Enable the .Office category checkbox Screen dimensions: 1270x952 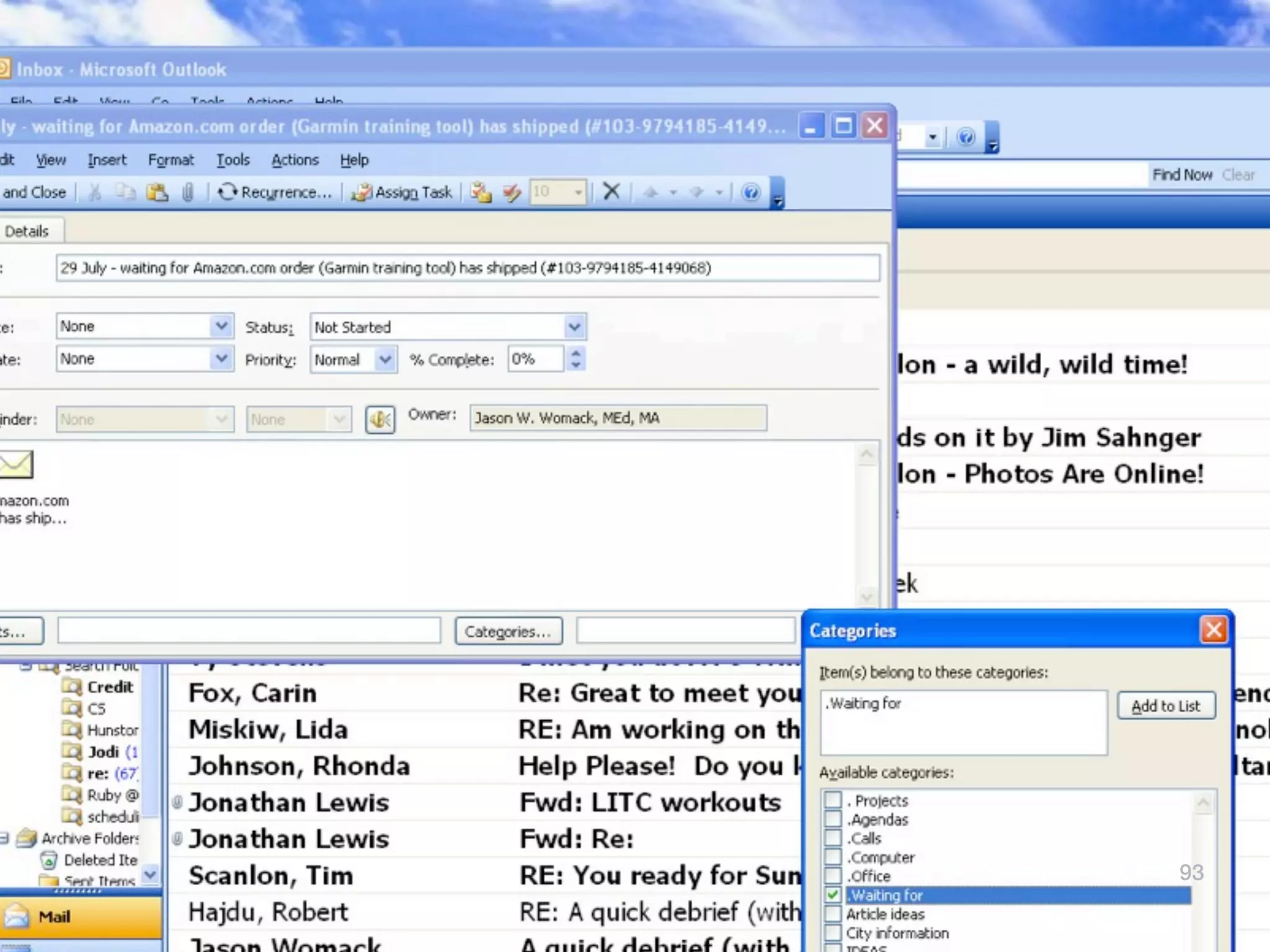833,876
